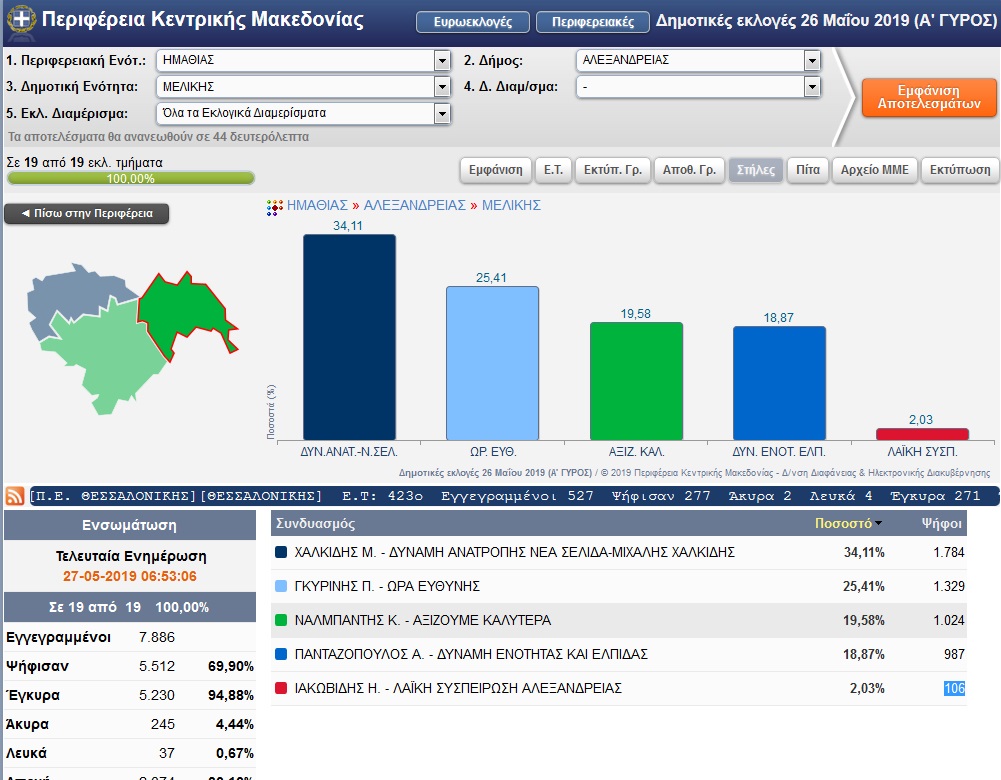The height and width of the screenshot is (780, 1001).
Task: Switch to Ευρωεκλογές tab
Action: point(472,22)
